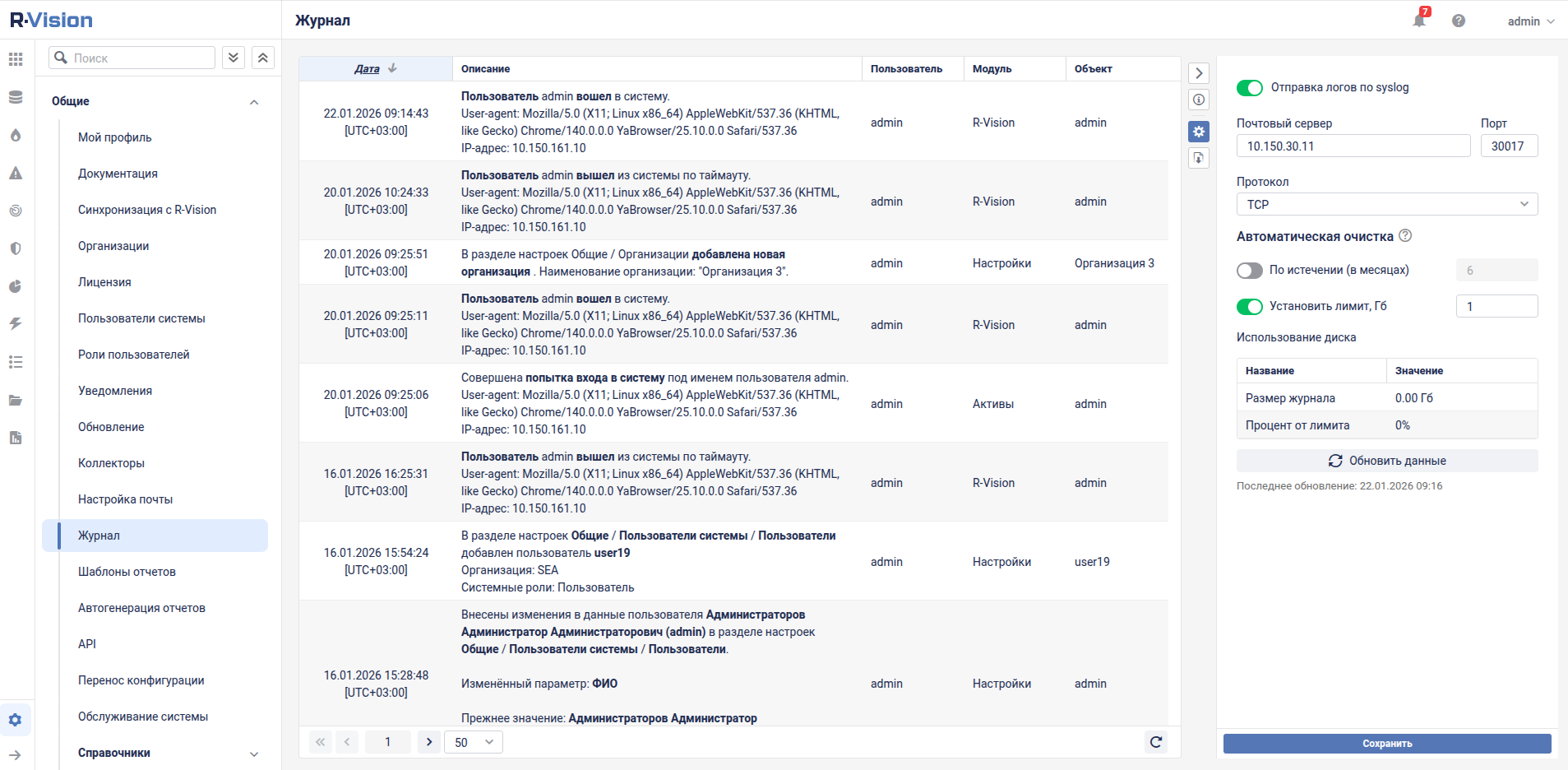This screenshot has width=1568, height=770.
Task: Click the mail server address field
Action: (1353, 146)
